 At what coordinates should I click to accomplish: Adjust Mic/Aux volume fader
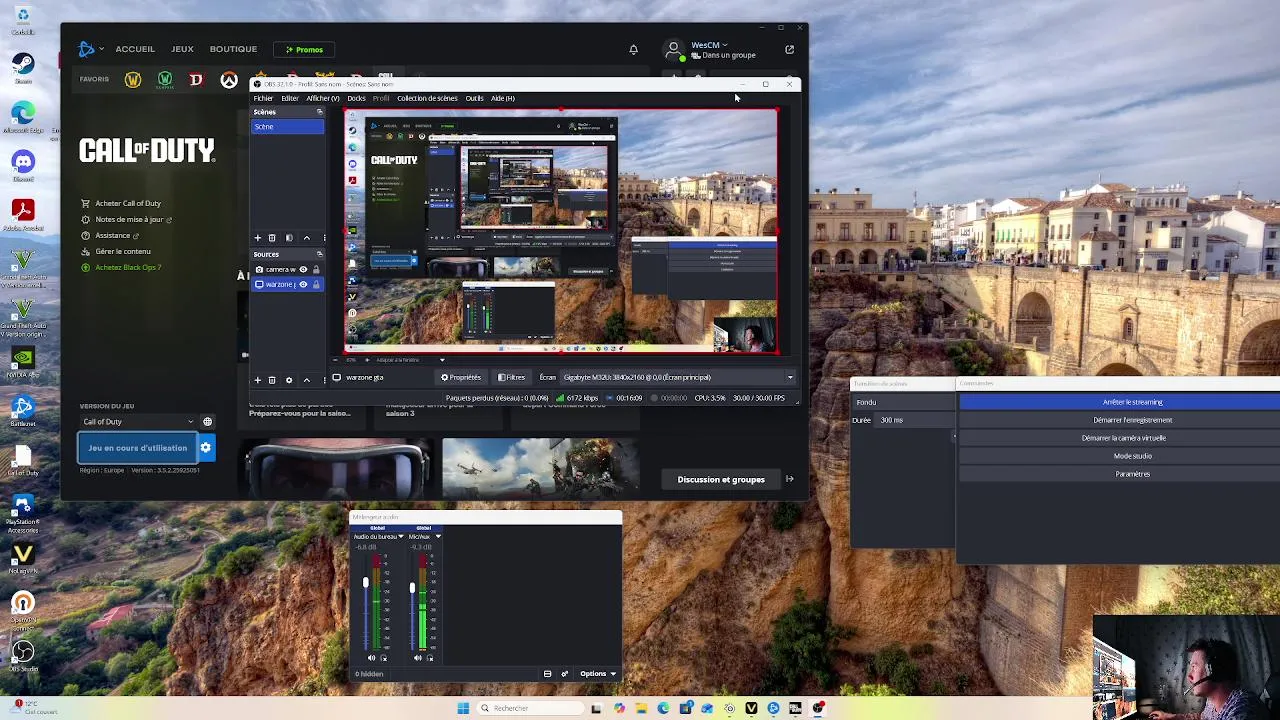click(411, 587)
